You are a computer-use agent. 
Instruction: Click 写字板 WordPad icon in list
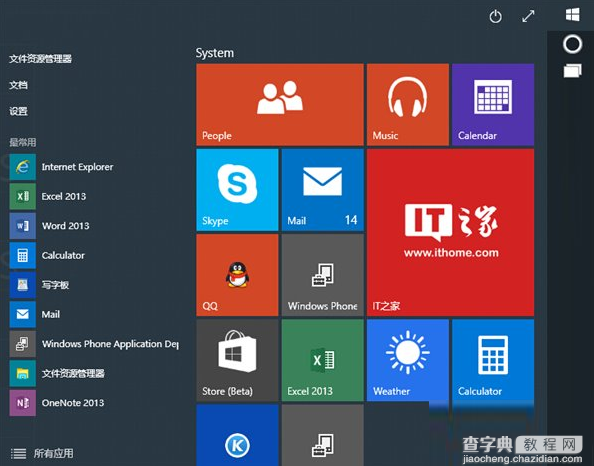pos(23,285)
